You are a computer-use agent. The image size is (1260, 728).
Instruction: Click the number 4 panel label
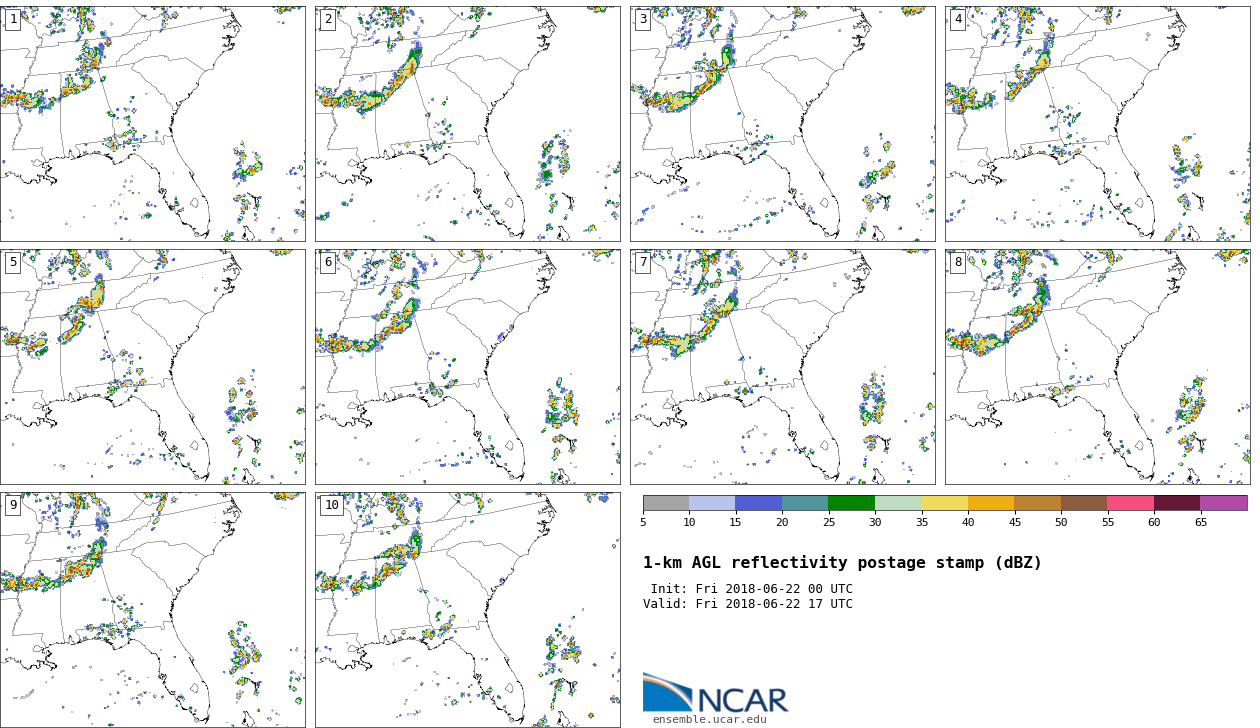pos(958,20)
